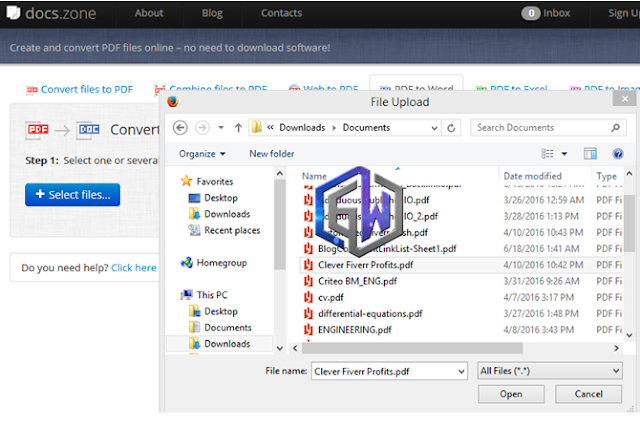Click the file list scroll up arrow
640x448 pixels.
coord(629,174)
